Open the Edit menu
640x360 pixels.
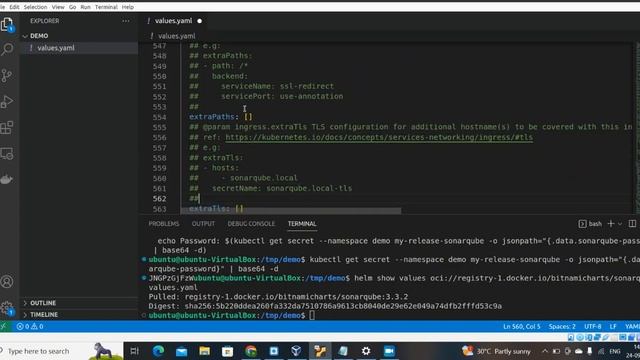tap(14, 7)
